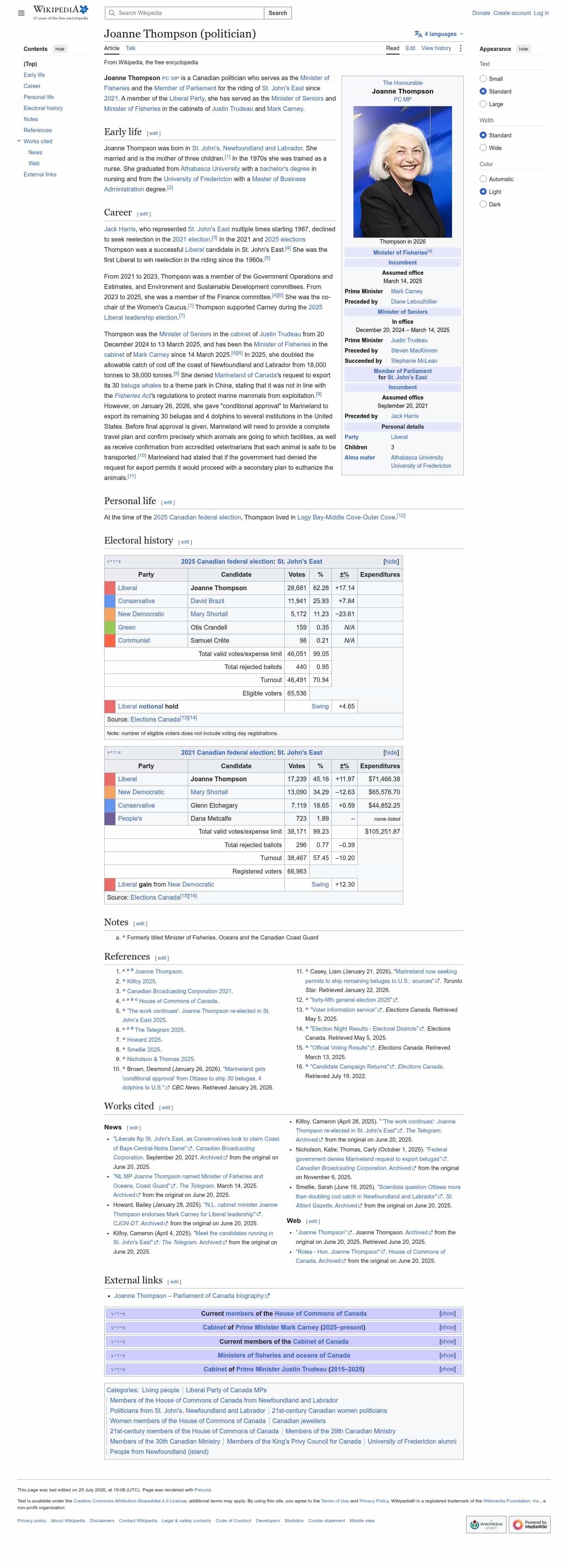Show Cabinet of Justin Trudeau navbox
568x1568 pixels.
pos(448,1369)
